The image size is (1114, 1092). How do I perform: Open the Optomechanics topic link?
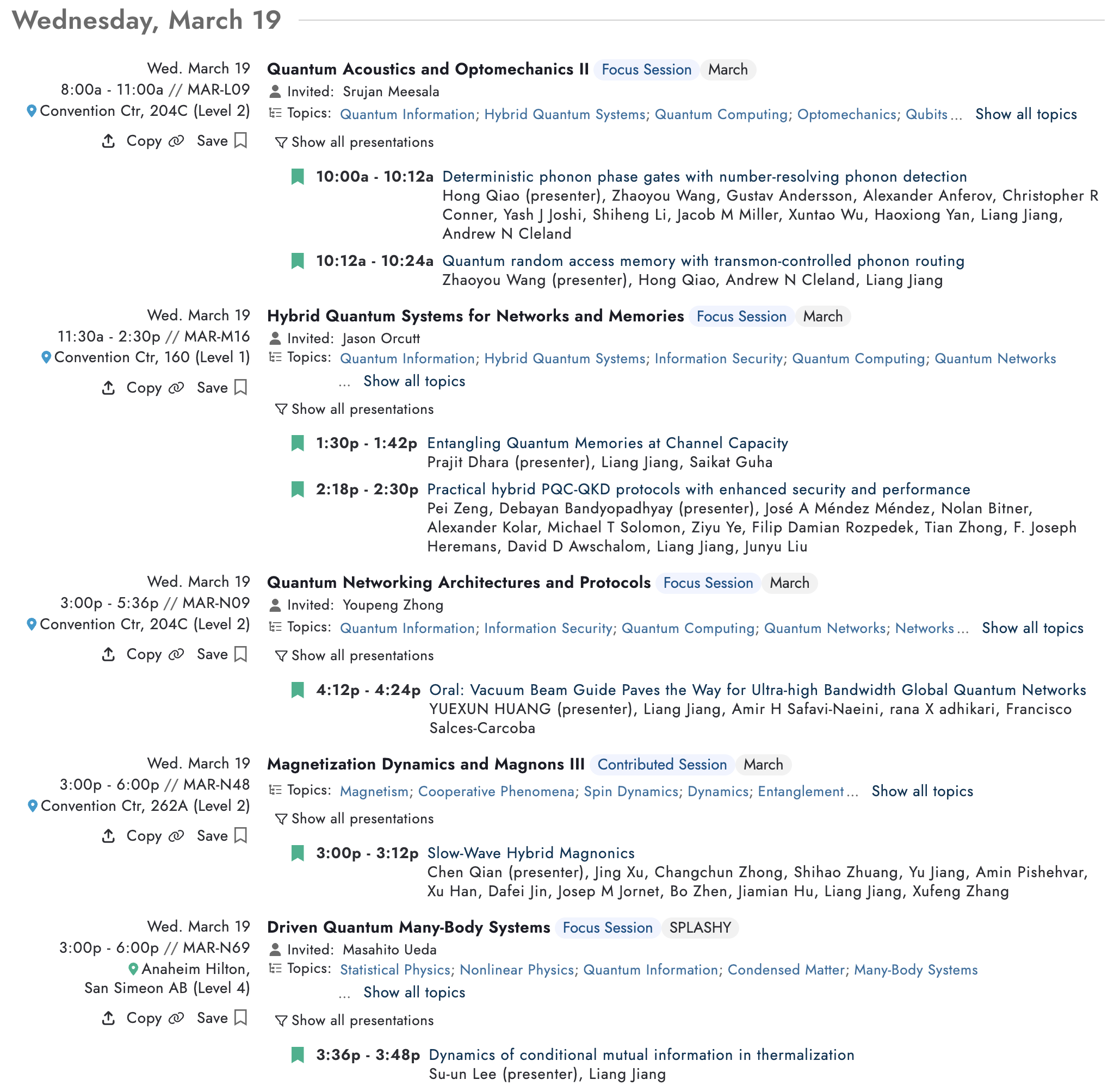[846, 115]
